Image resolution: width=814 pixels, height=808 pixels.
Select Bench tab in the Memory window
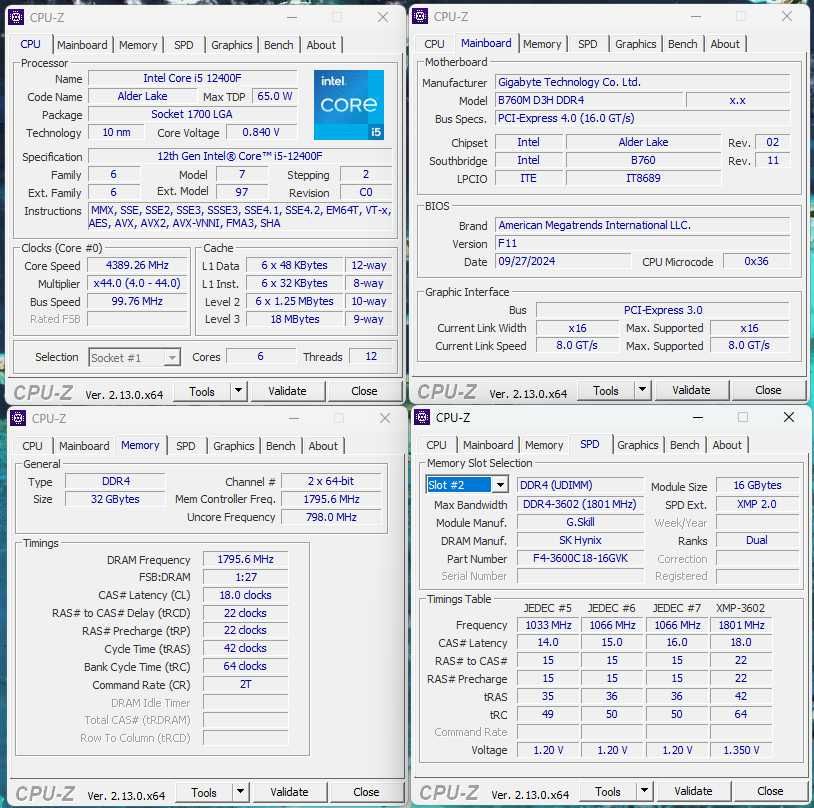[x=281, y=446]
